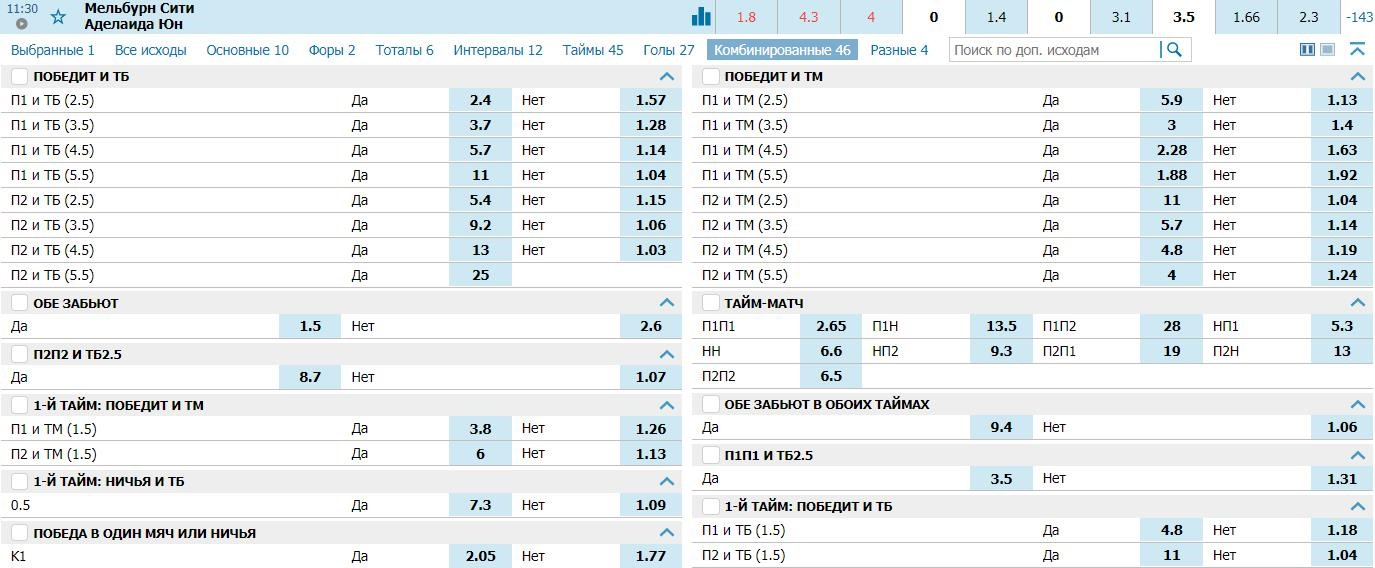Select the Комбинированные 46 tab

782,50
